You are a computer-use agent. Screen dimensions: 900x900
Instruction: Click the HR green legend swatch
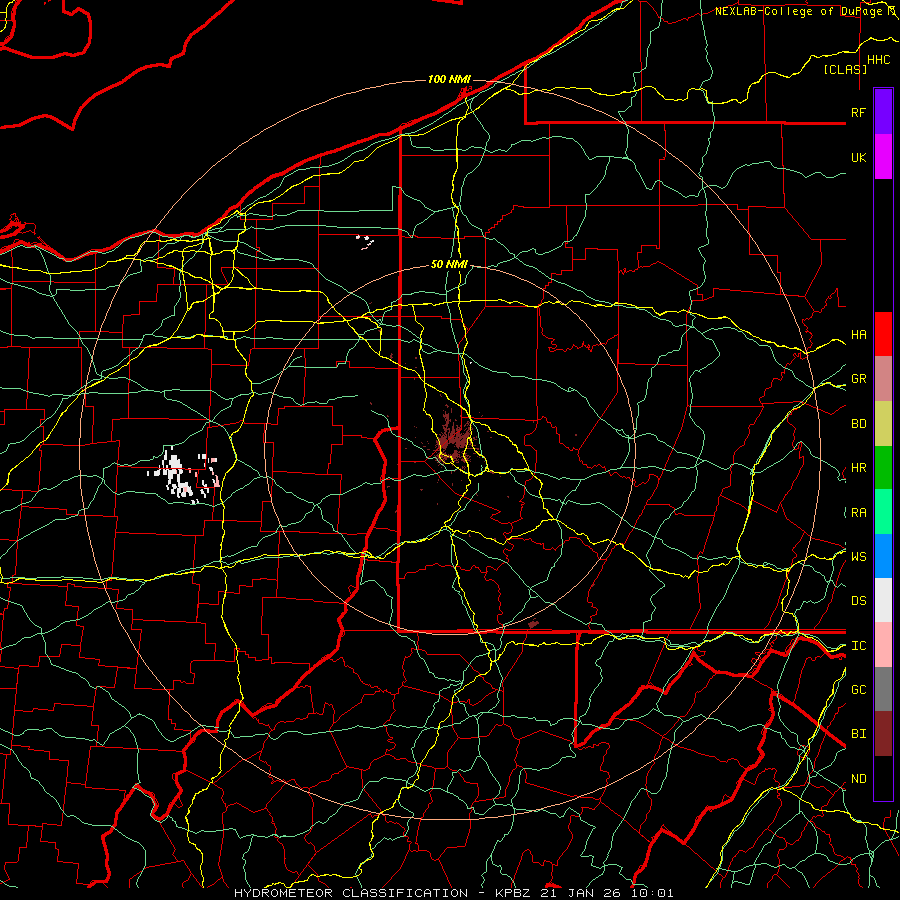tap(883, 467)
